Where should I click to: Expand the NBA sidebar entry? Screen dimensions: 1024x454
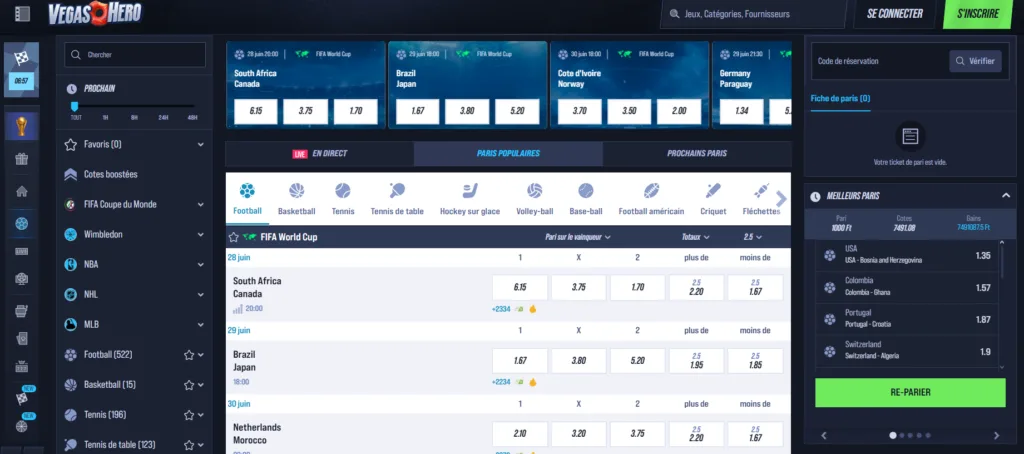pos(200,265)
